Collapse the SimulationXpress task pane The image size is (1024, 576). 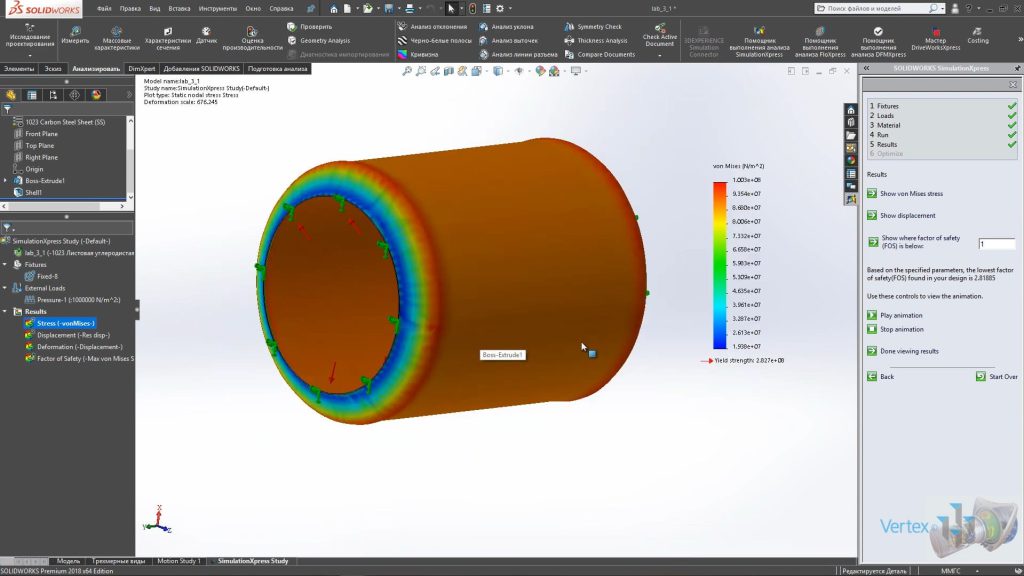867,68
